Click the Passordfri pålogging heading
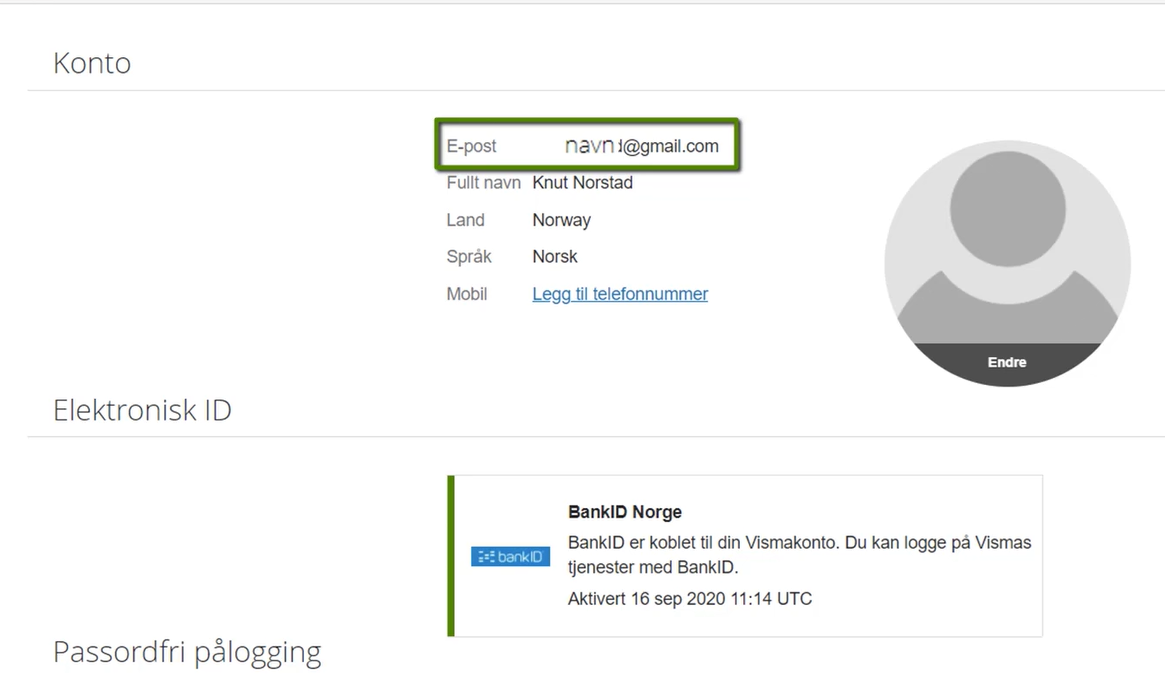 tap(186, 652)
